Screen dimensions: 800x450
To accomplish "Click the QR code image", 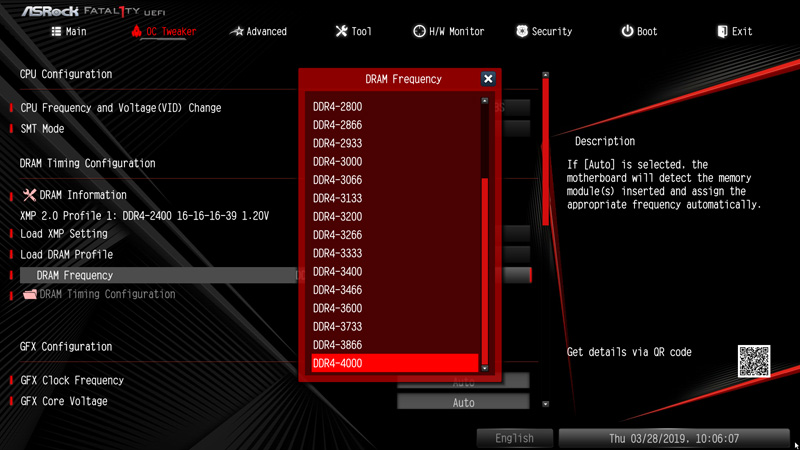I will 754,361.
